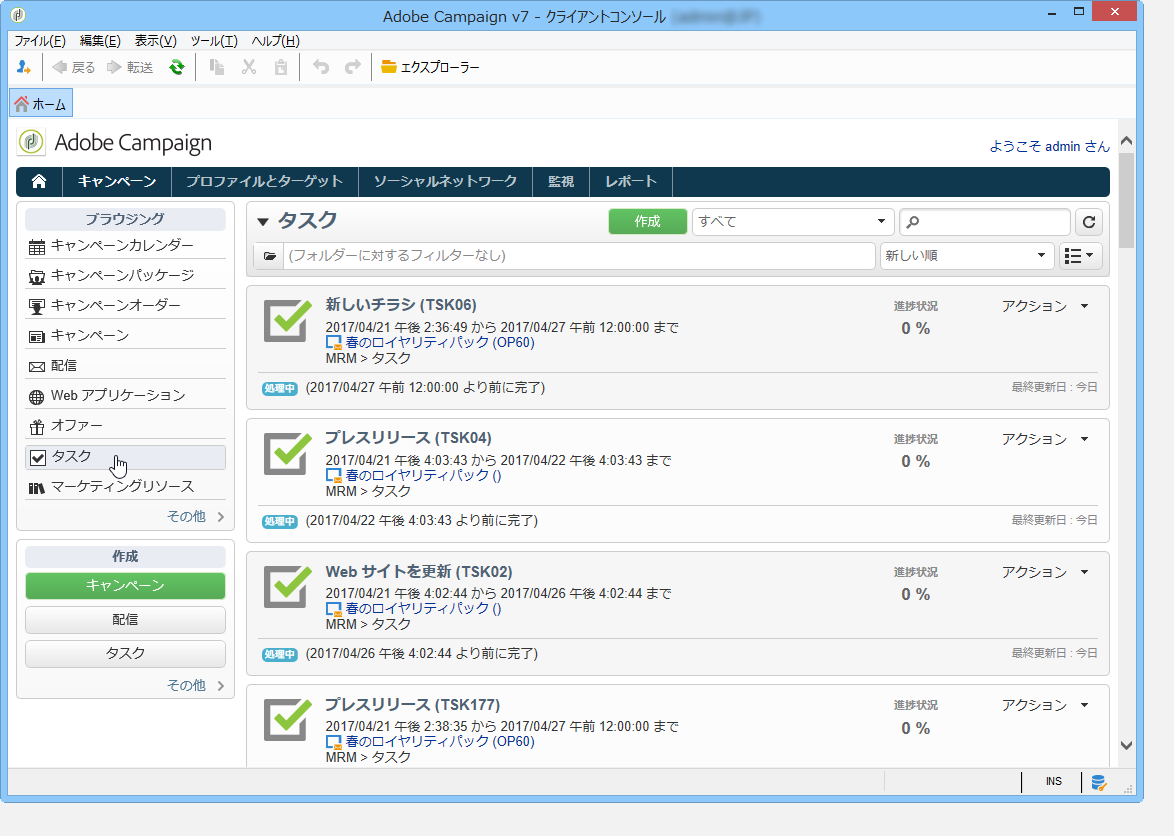Switch to キャンペーン navigation tab

[117, 181]
